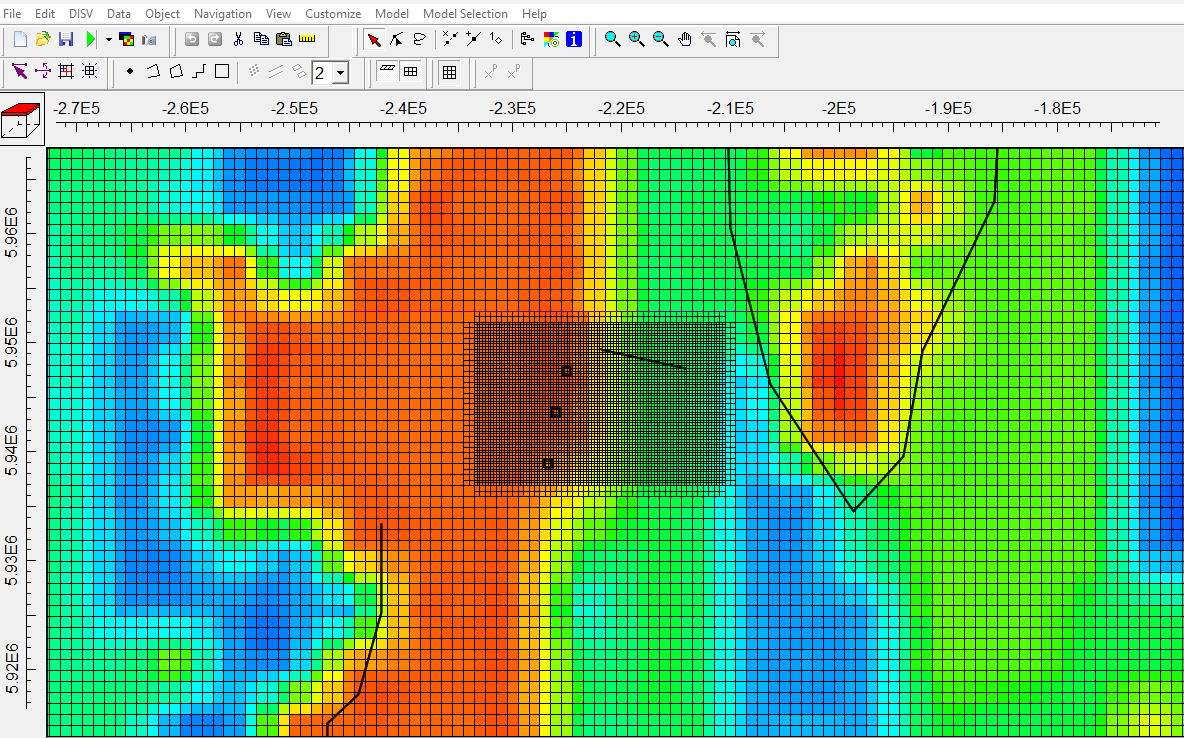Open the color grid data visualization icon
The height and width of the screenshot is (738, 1184).
[551, 39]
